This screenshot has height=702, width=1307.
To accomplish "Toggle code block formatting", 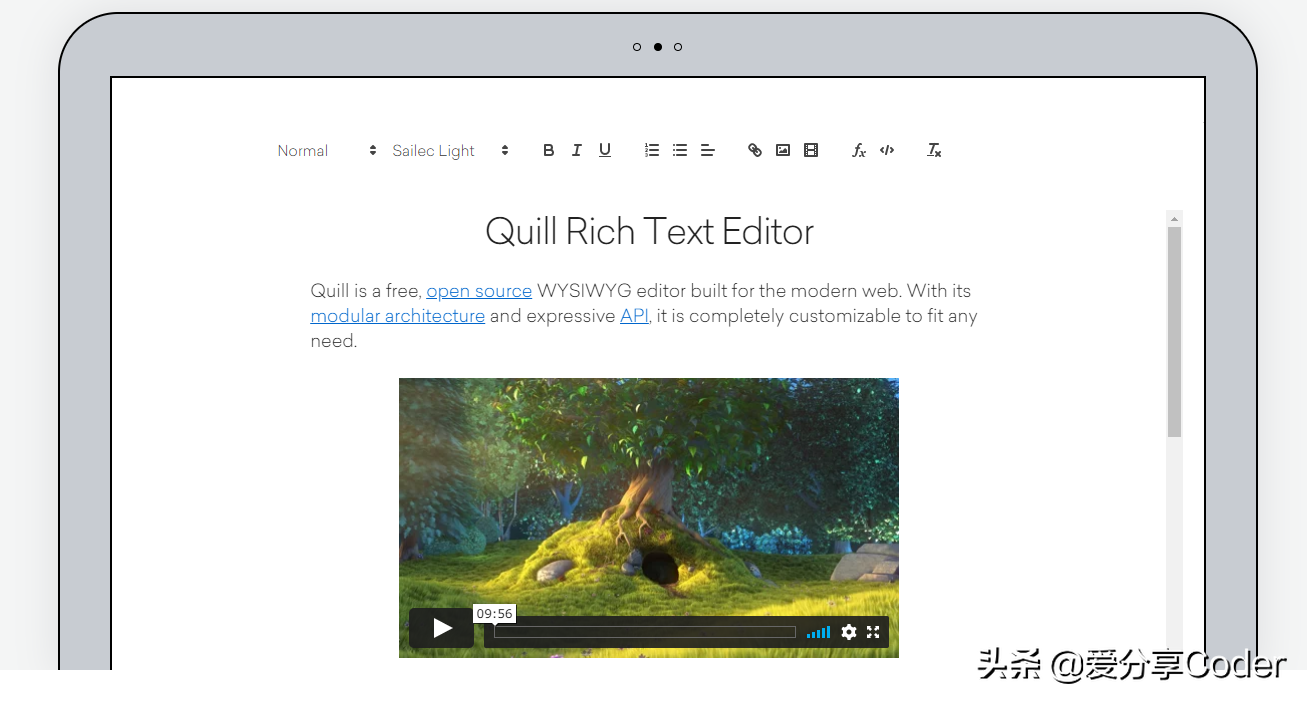I will coord(887,150).
